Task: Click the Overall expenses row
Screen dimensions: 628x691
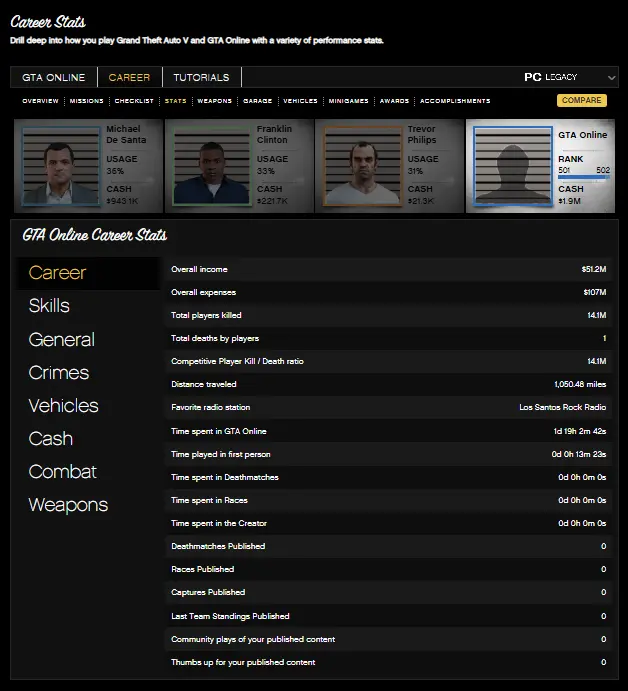Action: 389,292
